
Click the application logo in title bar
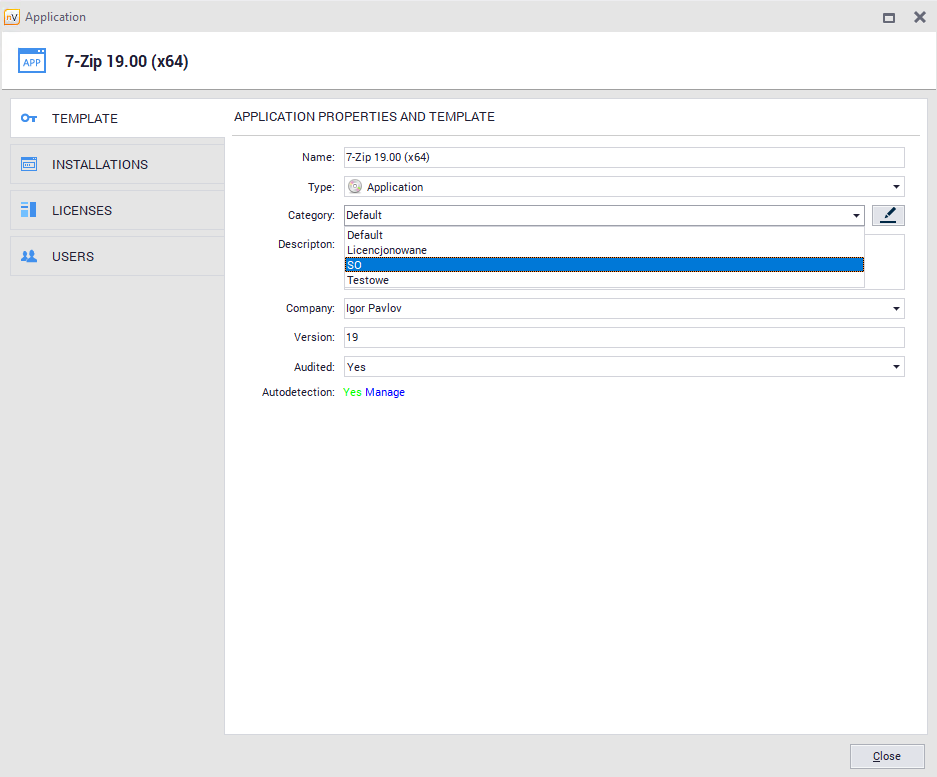click(x=12, y=17)
